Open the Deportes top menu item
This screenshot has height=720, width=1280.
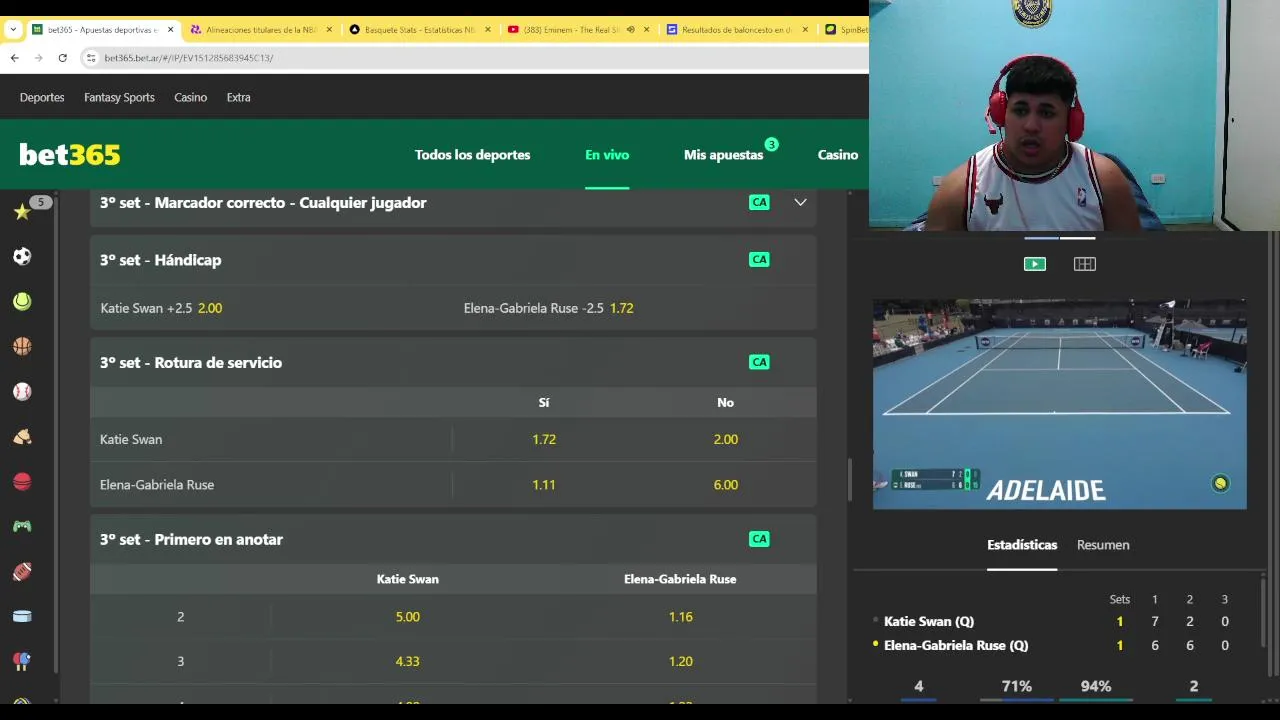click(42, 97)
